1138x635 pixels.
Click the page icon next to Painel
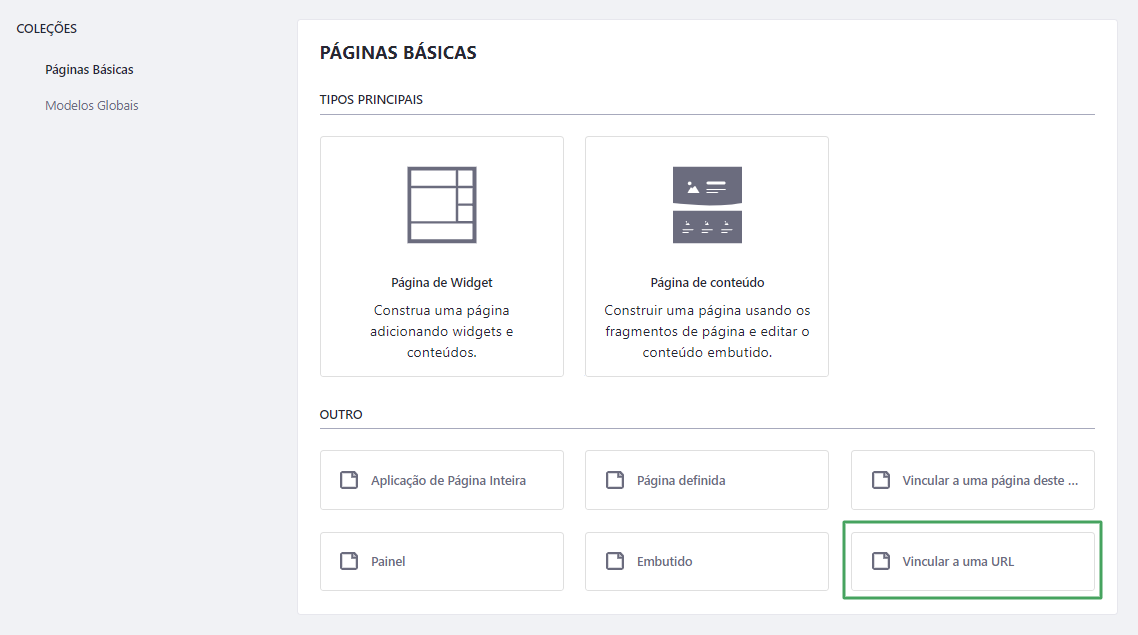pyautogui.click(x=349, y=561)
